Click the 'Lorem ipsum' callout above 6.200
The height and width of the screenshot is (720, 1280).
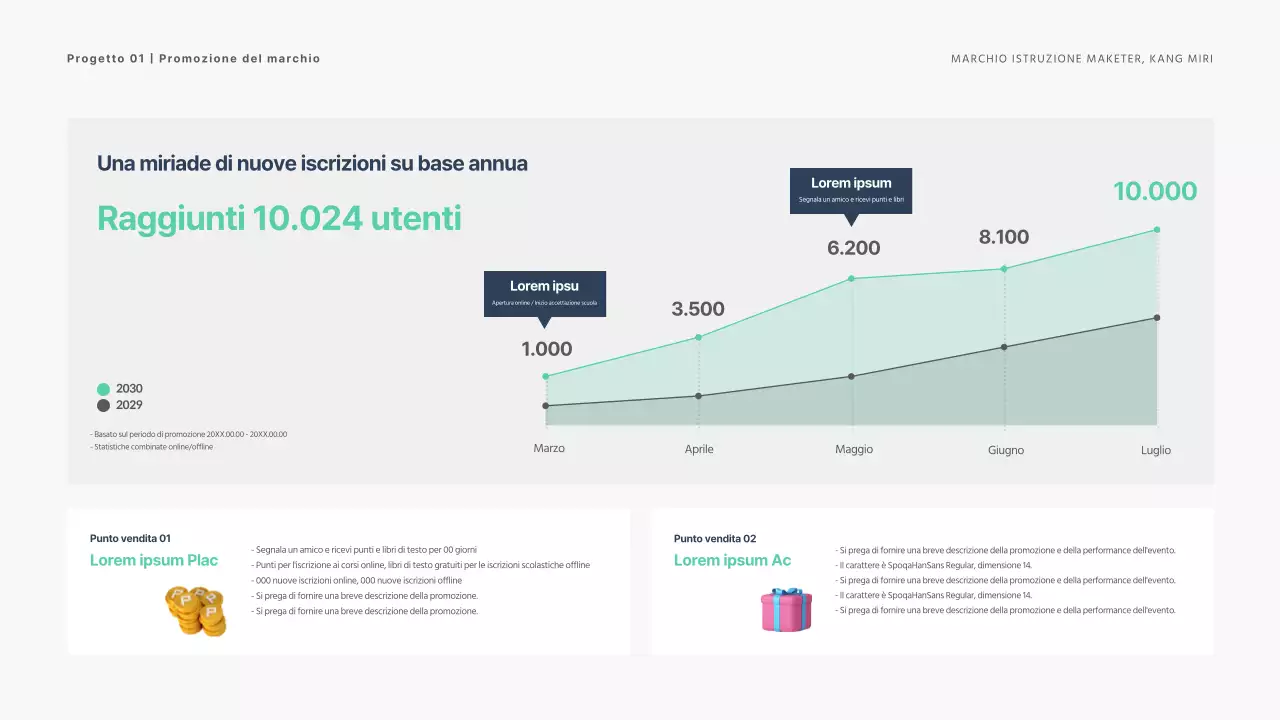click(851, 190)
